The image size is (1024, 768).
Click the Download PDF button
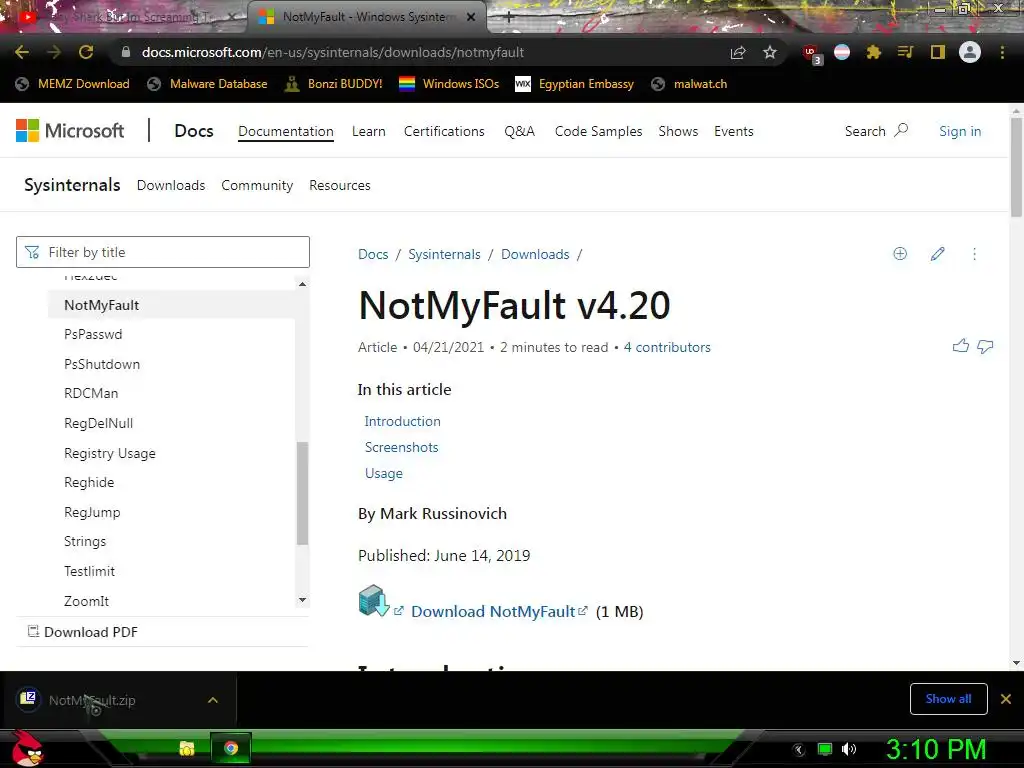[83, 632]
